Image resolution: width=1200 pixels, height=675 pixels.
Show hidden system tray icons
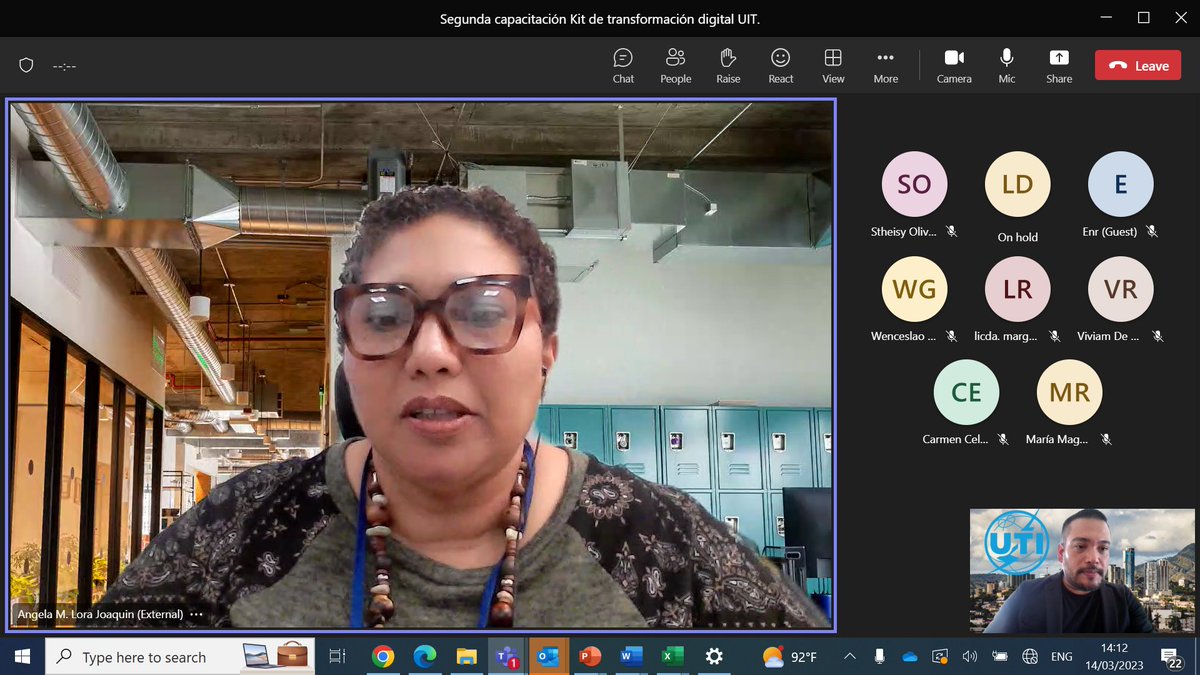click(x=849, y=657)
